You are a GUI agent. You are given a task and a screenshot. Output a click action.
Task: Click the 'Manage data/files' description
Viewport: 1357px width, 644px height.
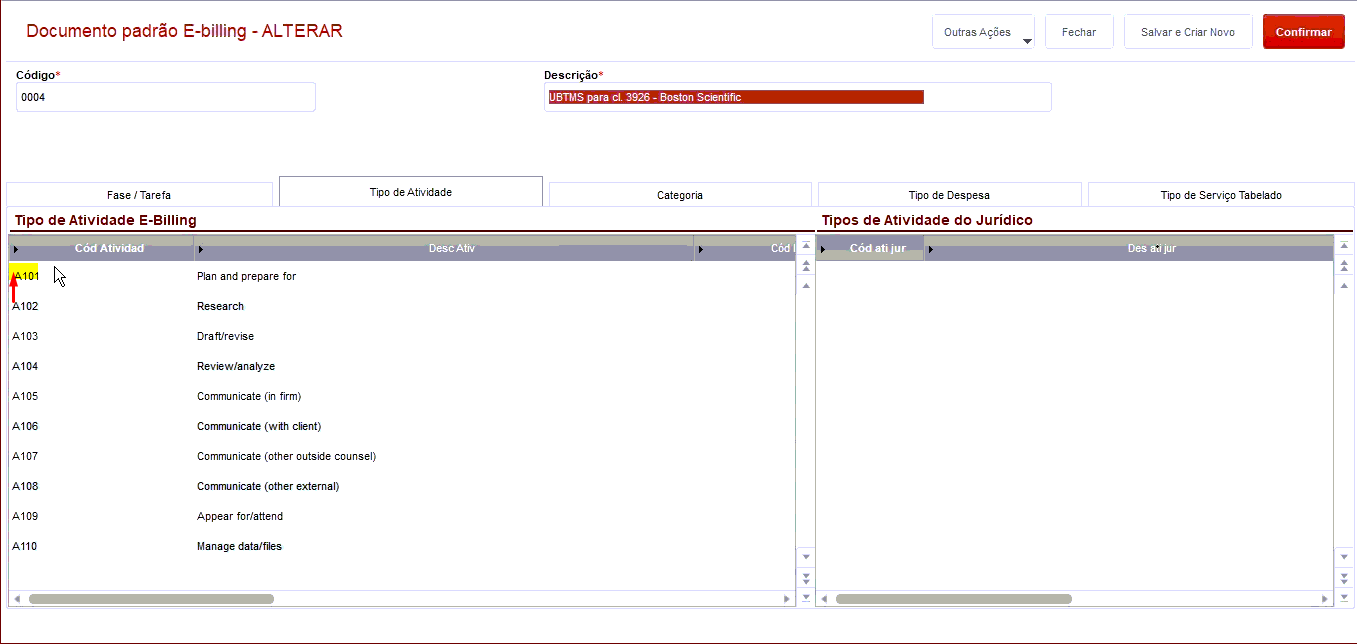(x=239, y=546)
